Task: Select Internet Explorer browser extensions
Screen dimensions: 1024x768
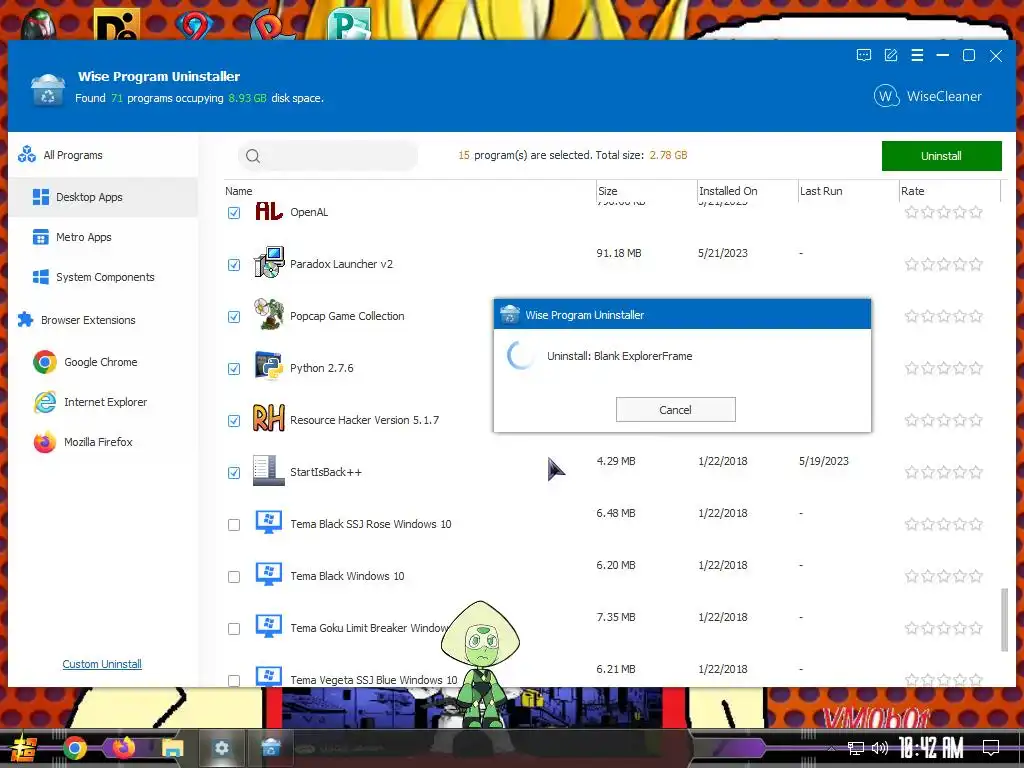Action: click(91, 402)
